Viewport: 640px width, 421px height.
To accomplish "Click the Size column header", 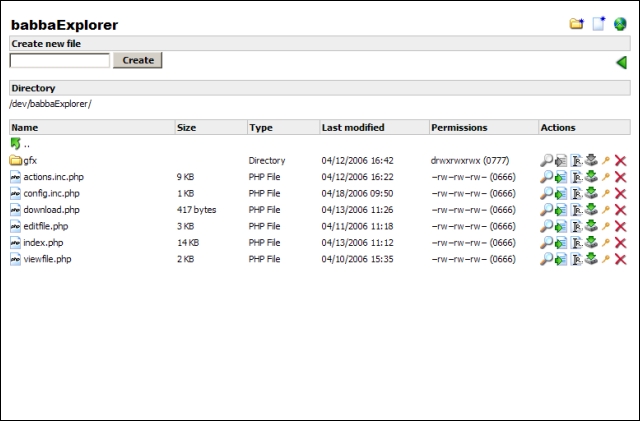I will pos(186,128).
